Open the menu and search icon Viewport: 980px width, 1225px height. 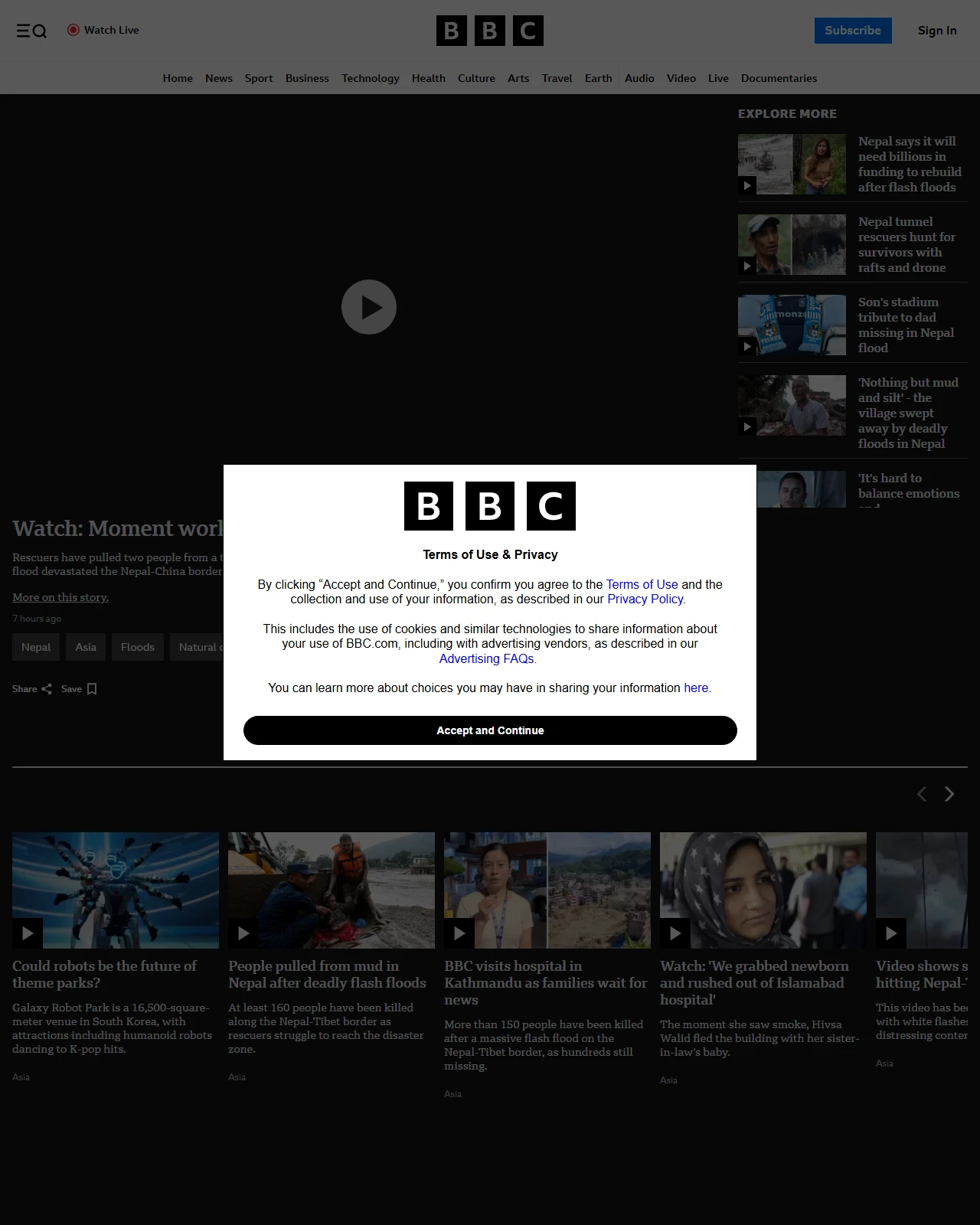(31, 31)
